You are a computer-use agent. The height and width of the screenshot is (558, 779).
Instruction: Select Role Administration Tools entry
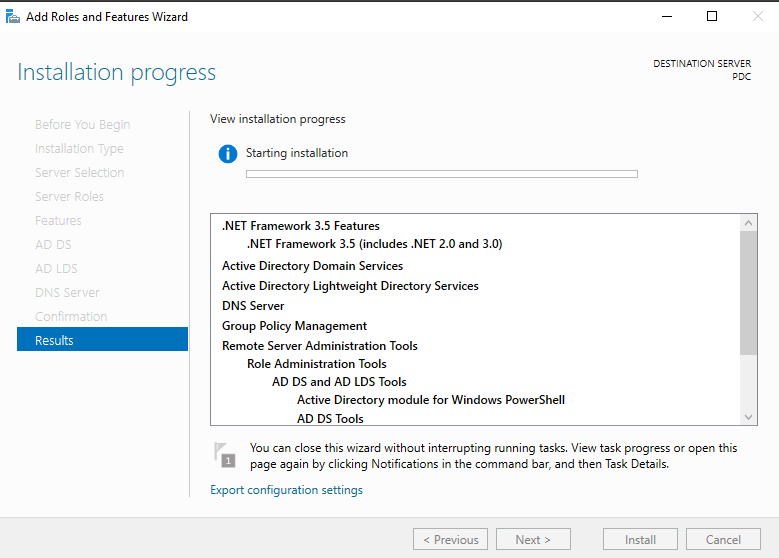click(x=316, y=364)
